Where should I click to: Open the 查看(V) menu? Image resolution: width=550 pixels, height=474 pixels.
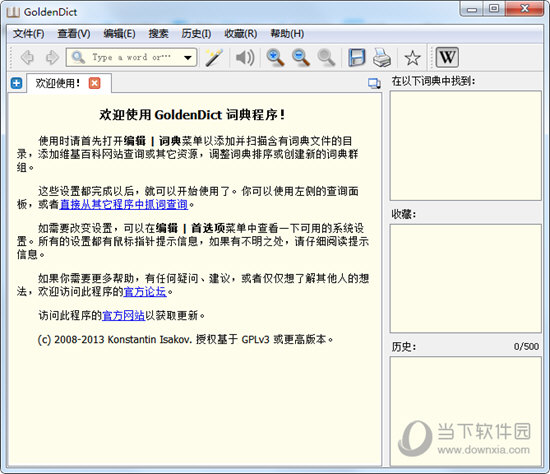74,34
